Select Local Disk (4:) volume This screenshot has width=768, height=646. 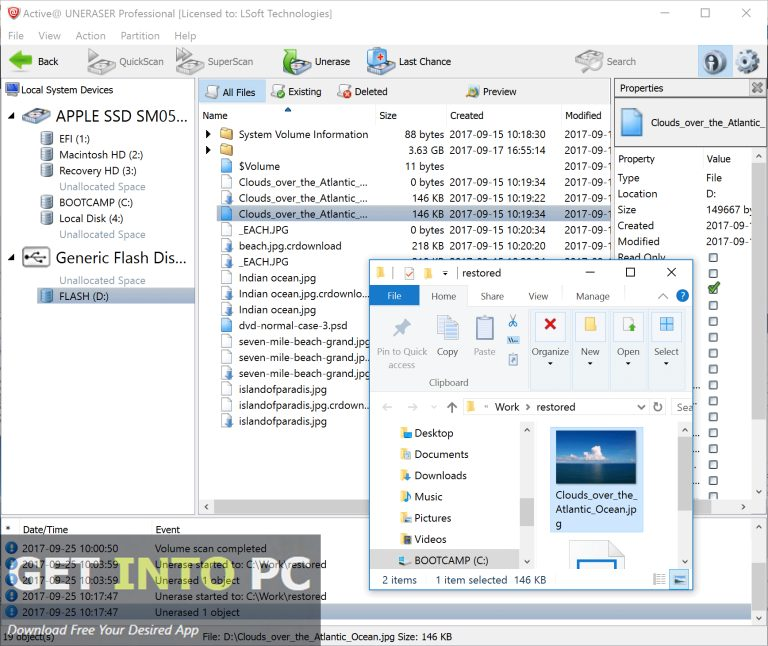91,218
